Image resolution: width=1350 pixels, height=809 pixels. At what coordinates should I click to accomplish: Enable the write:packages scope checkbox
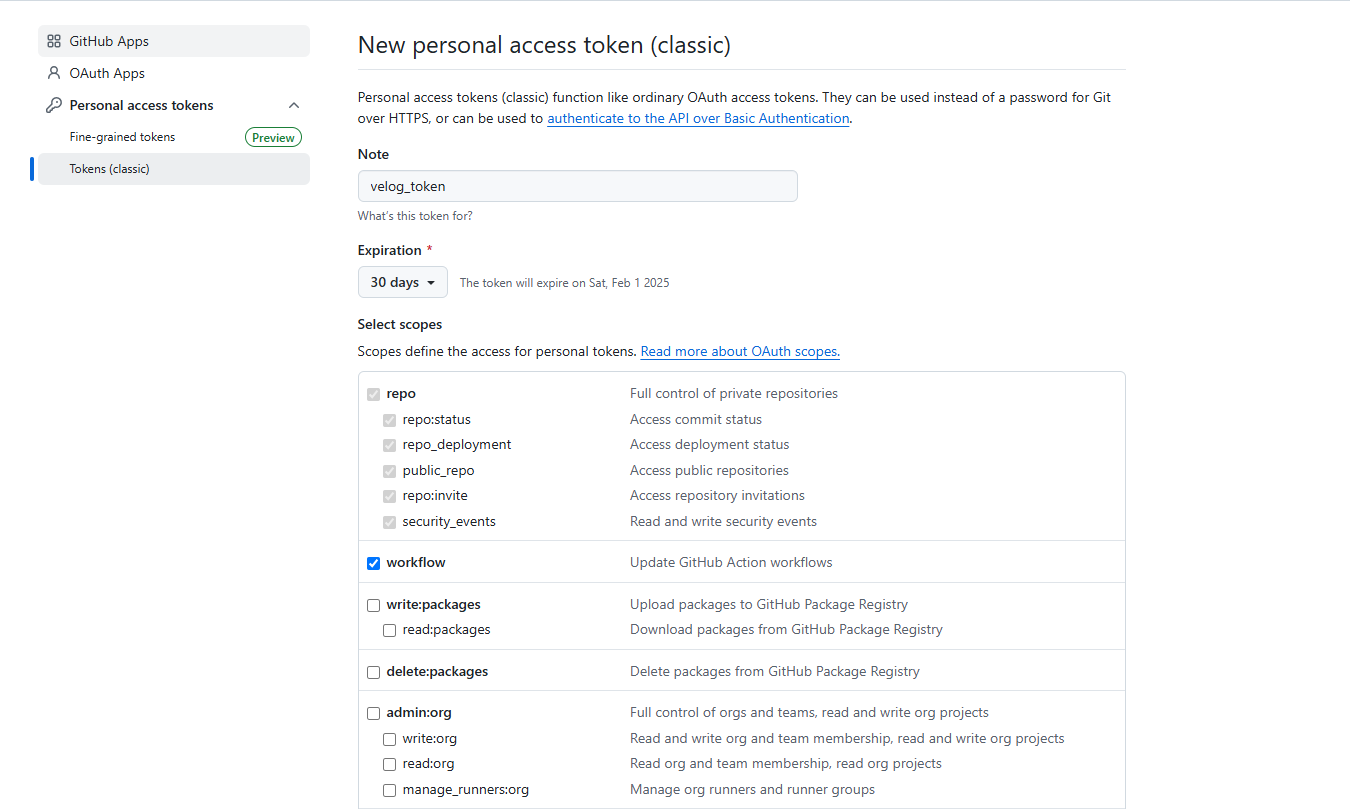coord(373,605)
